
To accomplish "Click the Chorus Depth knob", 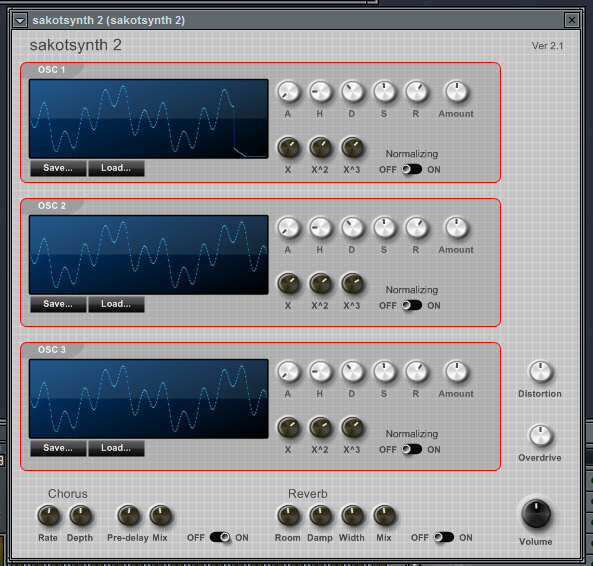I will [80, 516].
